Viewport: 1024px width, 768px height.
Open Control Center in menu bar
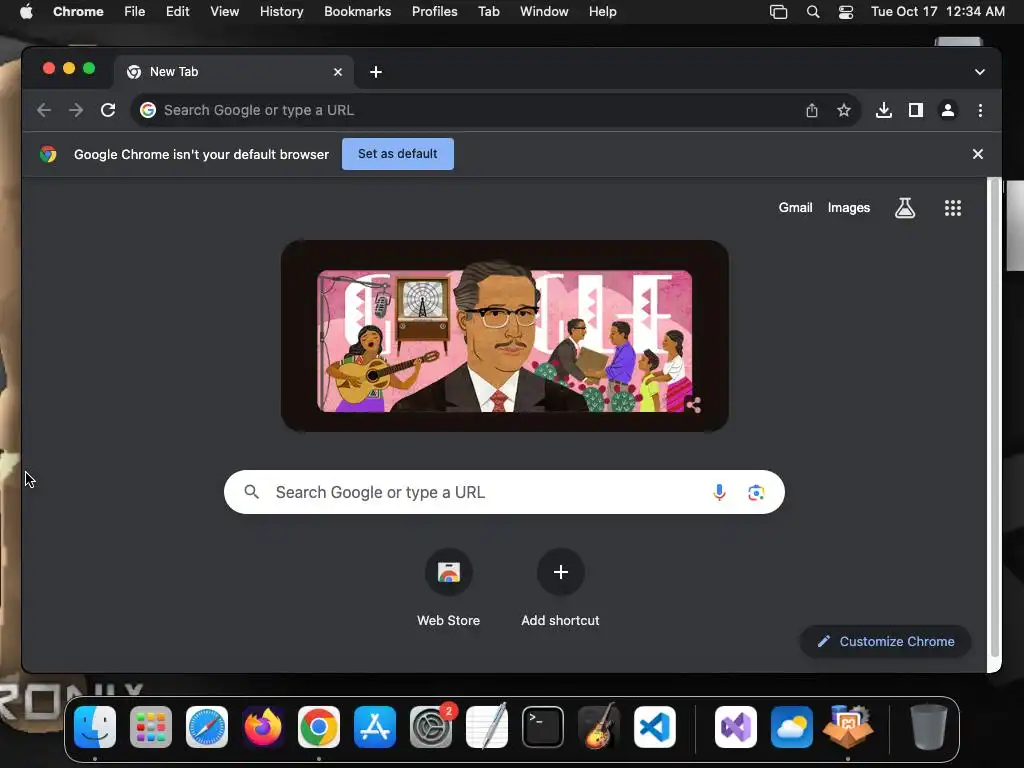tap(846, 12)
